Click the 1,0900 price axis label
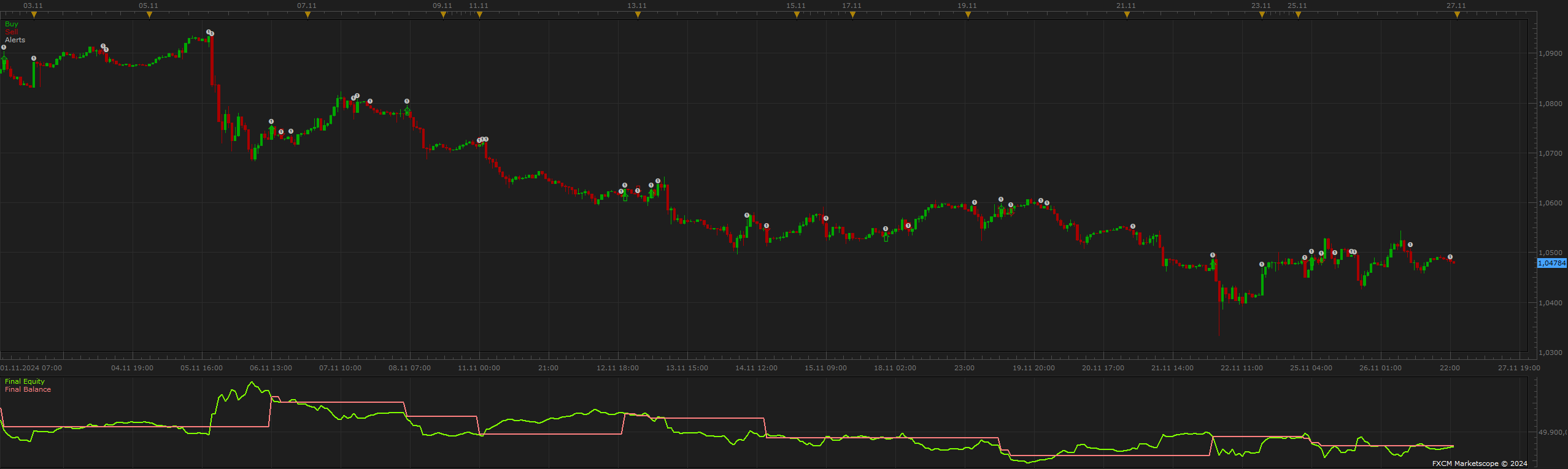1568x469 pixels. coord(1550,53)
